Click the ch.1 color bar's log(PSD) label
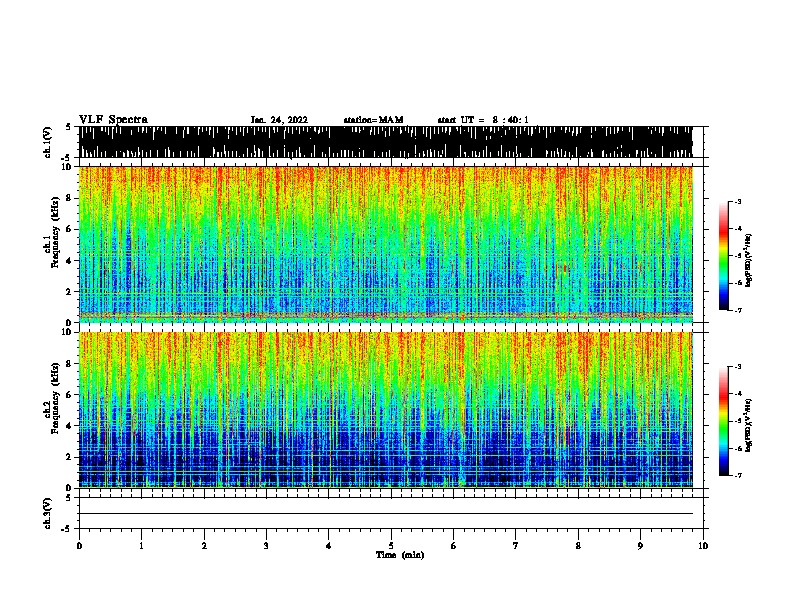 coord(748,260)
